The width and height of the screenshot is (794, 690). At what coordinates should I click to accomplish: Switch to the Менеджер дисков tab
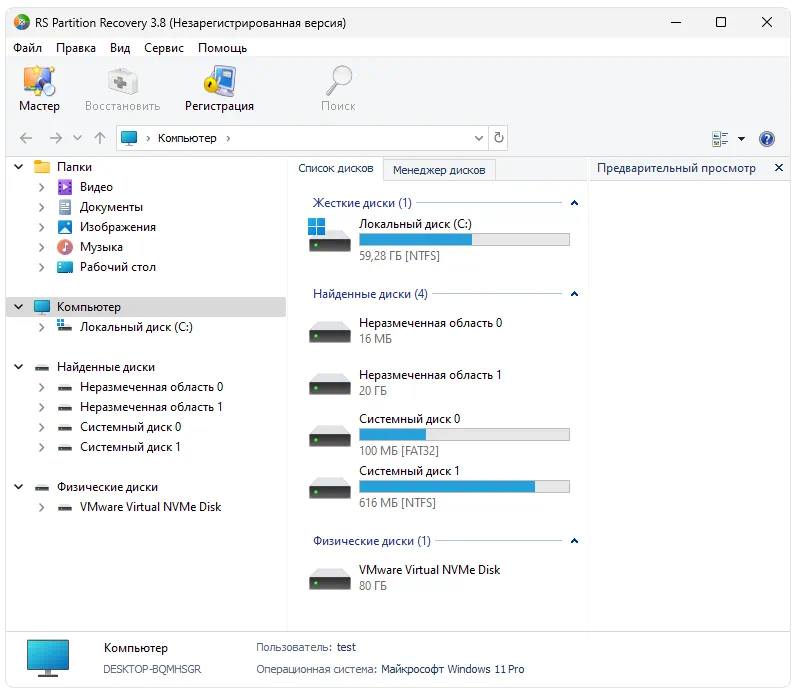439,170
